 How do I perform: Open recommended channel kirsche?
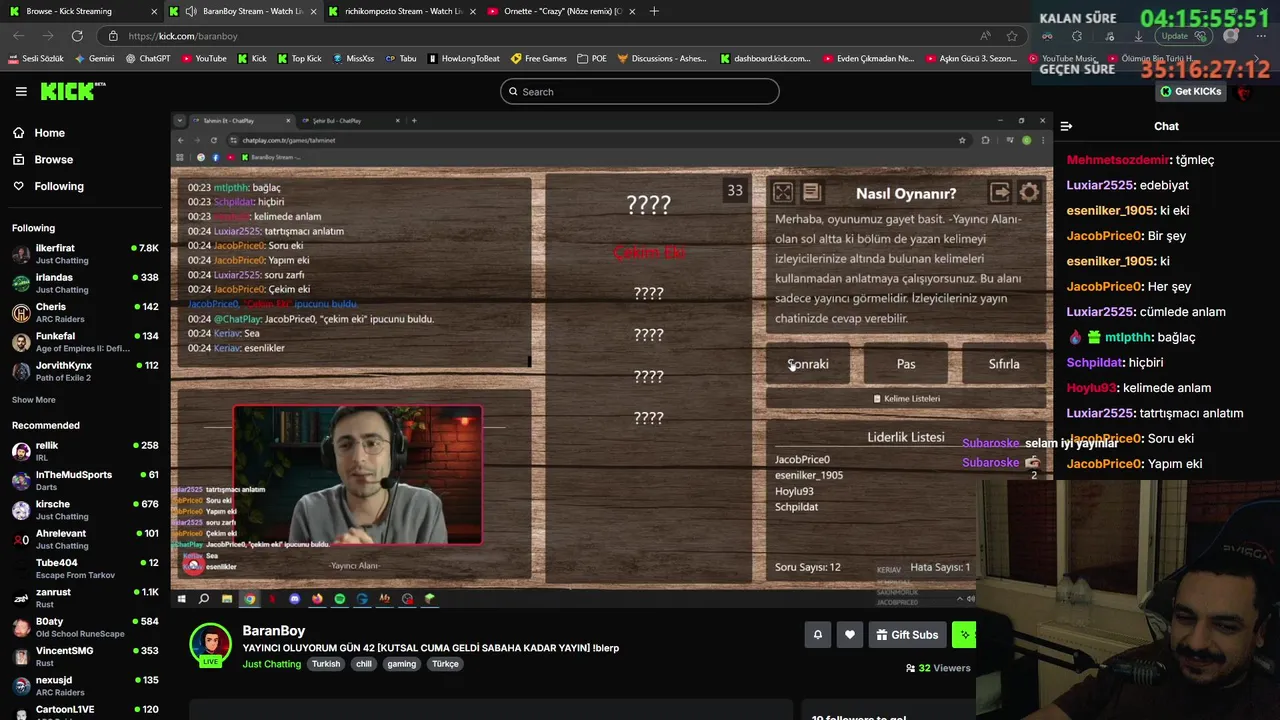tap(85, 510)
